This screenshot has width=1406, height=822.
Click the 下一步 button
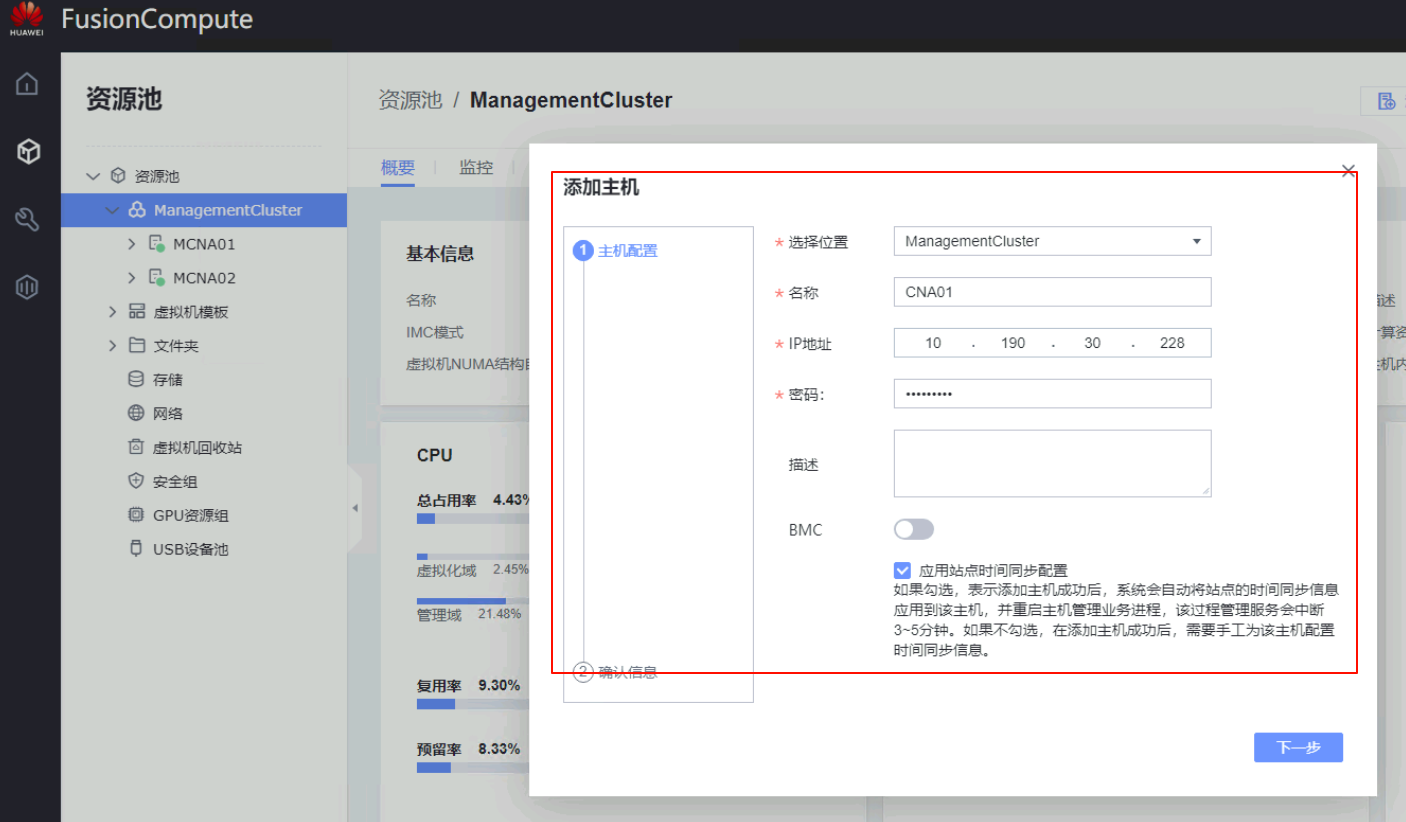coord(1298,748)
